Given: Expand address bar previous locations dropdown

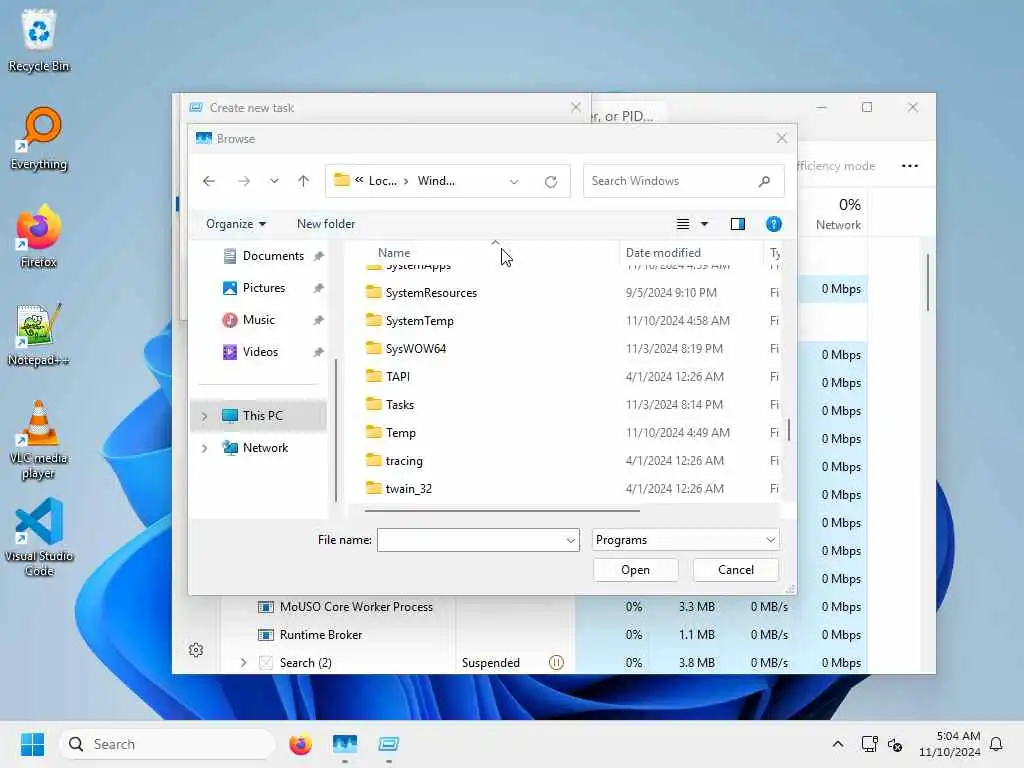Looking at the screenshot, I should point(514,182).
